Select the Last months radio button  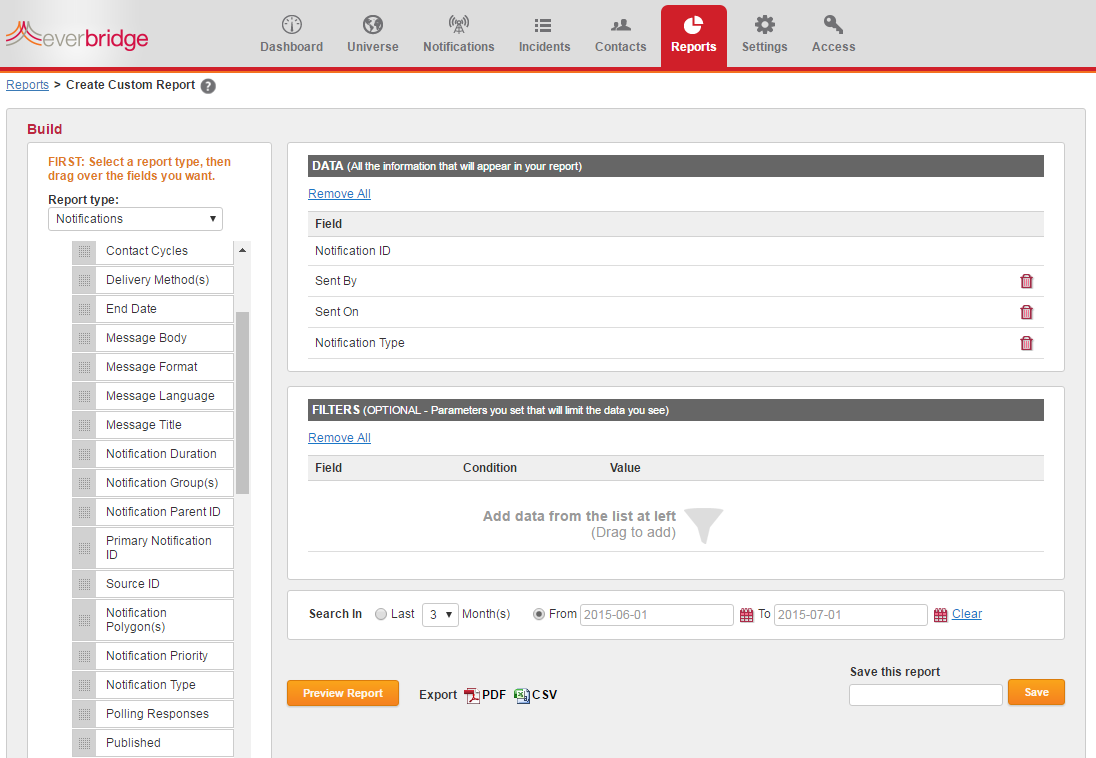[x=381, y=614]
